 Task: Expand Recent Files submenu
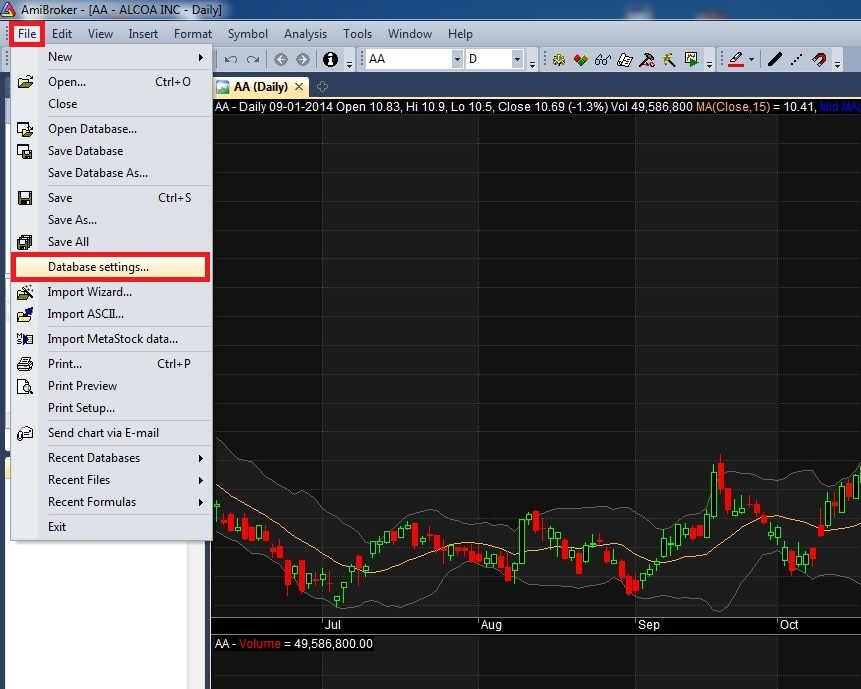111,480
